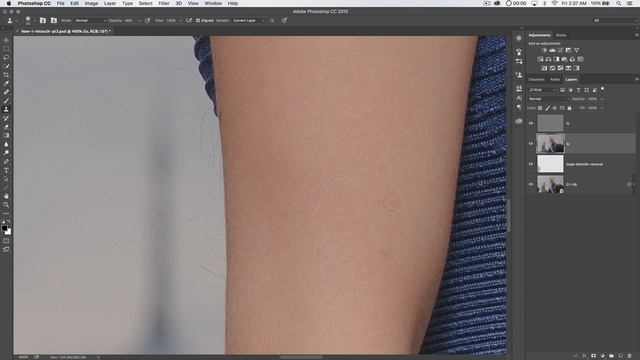The width and height of the screenshot is (640, 360).
Task: Select the History Brush tool
Action: 6,118
